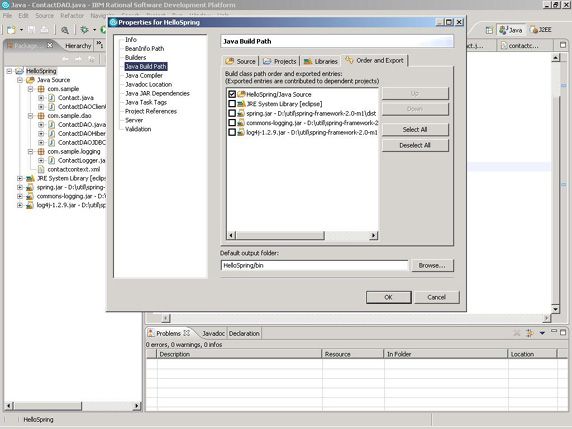
Task: Open the Edit menu
Action: 23,16
